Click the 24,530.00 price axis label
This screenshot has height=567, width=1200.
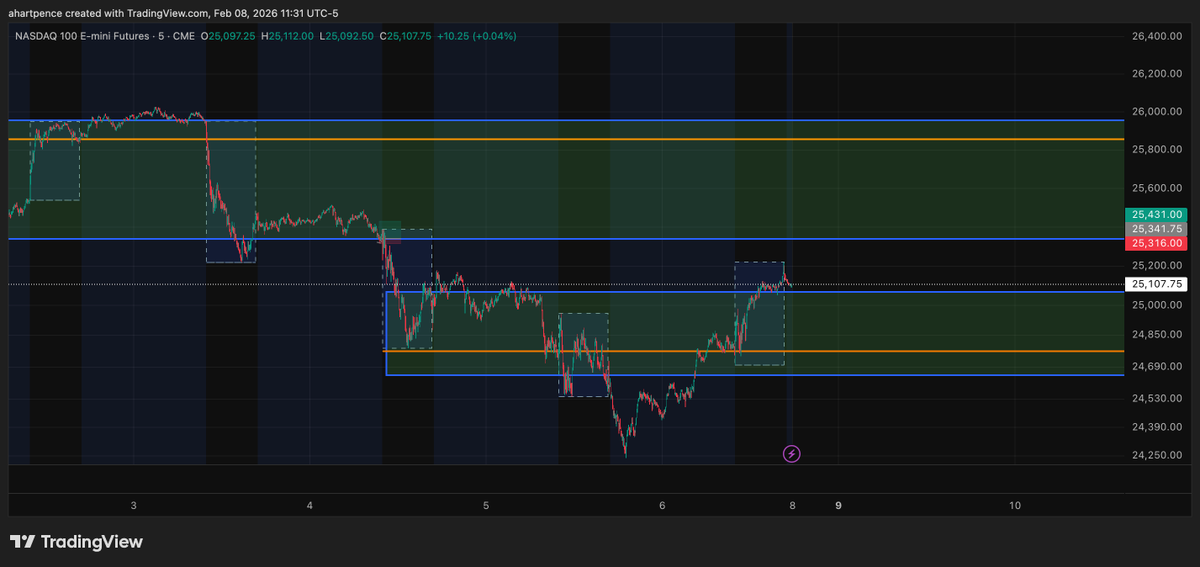coord(1158,399)
